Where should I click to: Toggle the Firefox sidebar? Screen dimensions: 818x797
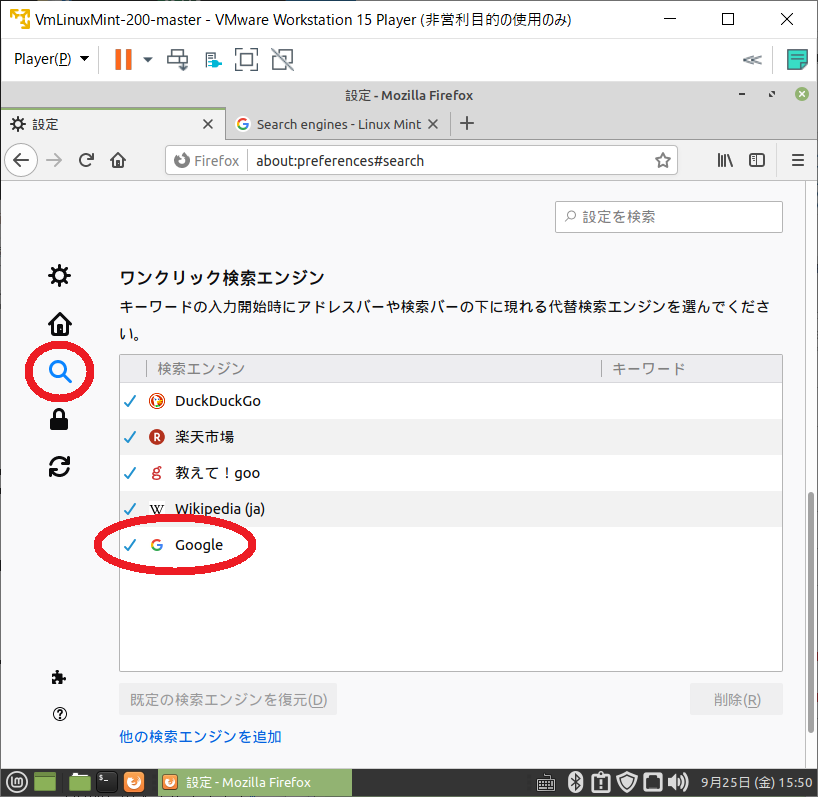click(757, 160)
